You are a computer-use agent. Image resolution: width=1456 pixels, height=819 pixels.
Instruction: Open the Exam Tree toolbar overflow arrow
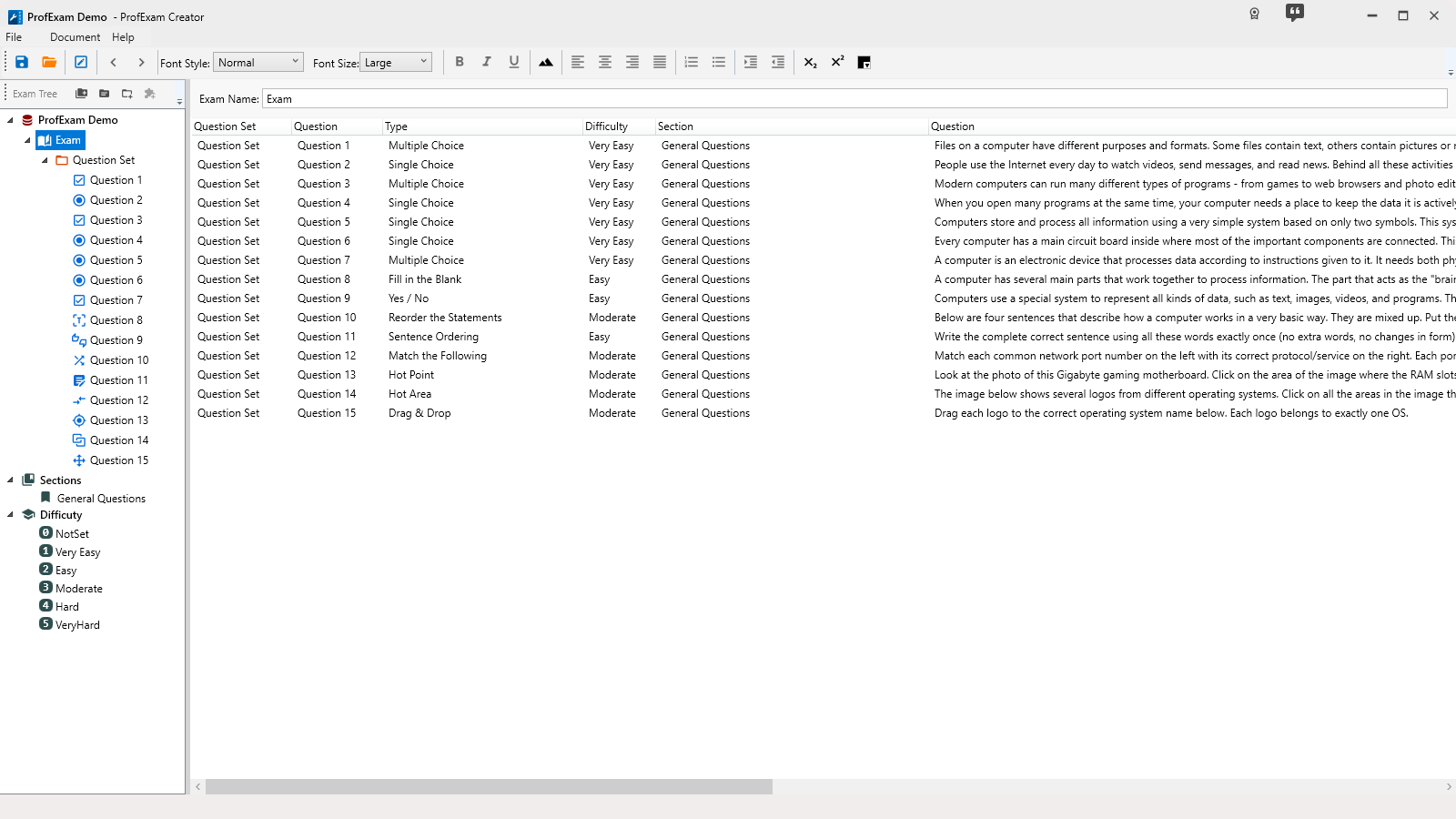[179, 102]
